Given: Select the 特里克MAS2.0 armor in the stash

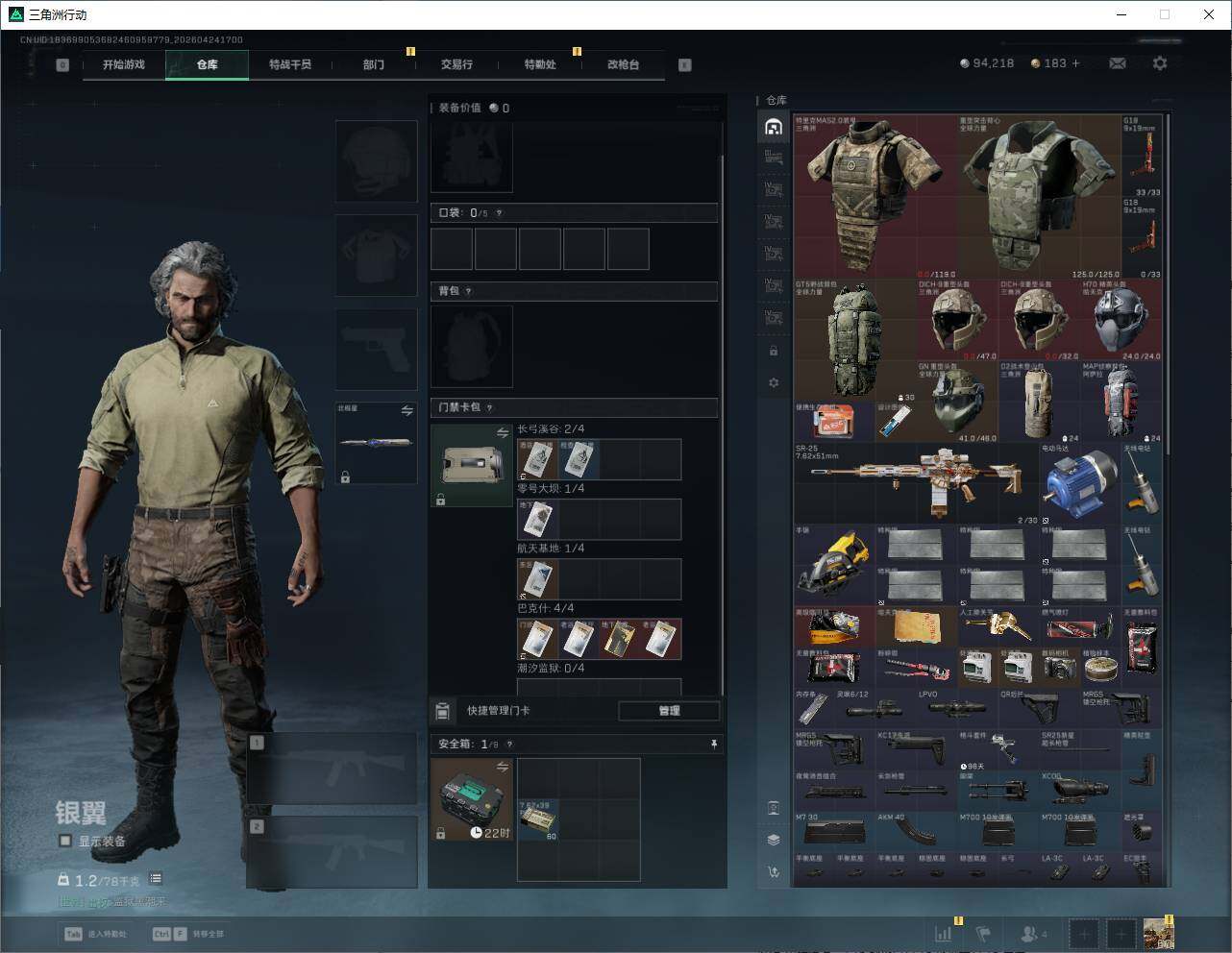Looking at the screenshot, I should coord(875,196).
